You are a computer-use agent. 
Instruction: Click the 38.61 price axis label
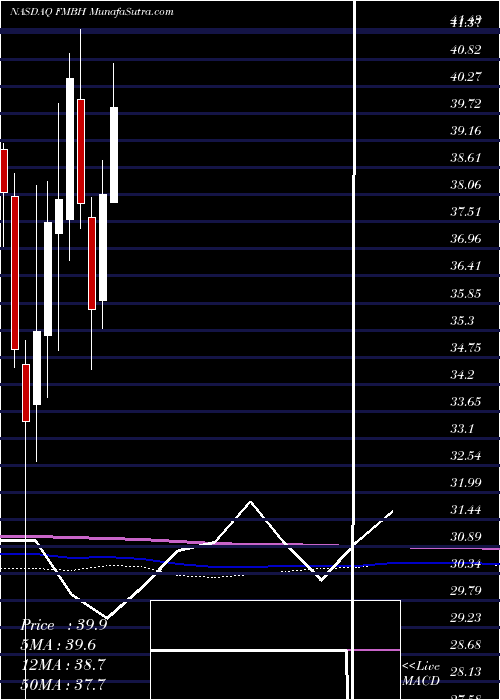[x=465, y=158]
